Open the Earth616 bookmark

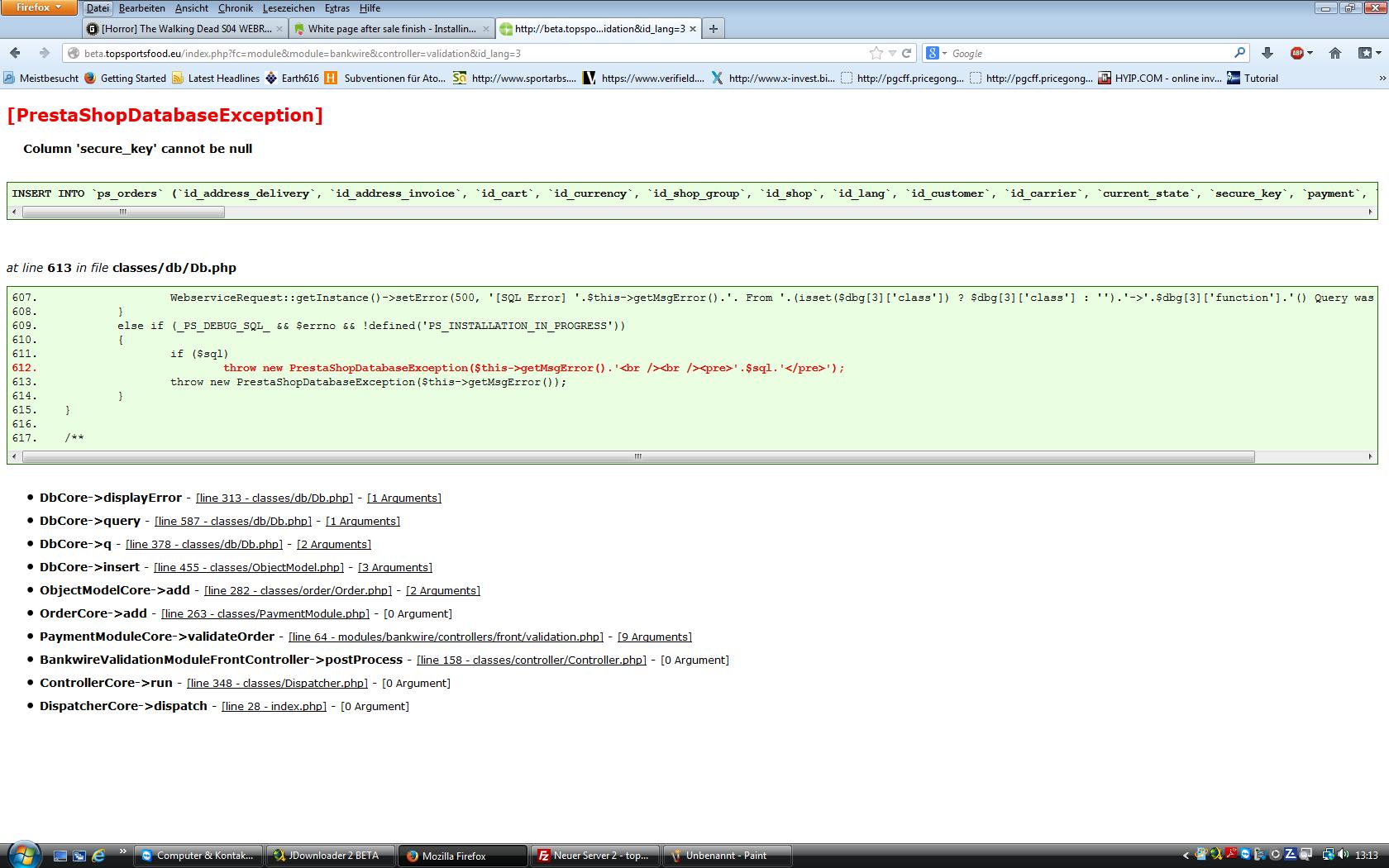coord(292,79)
